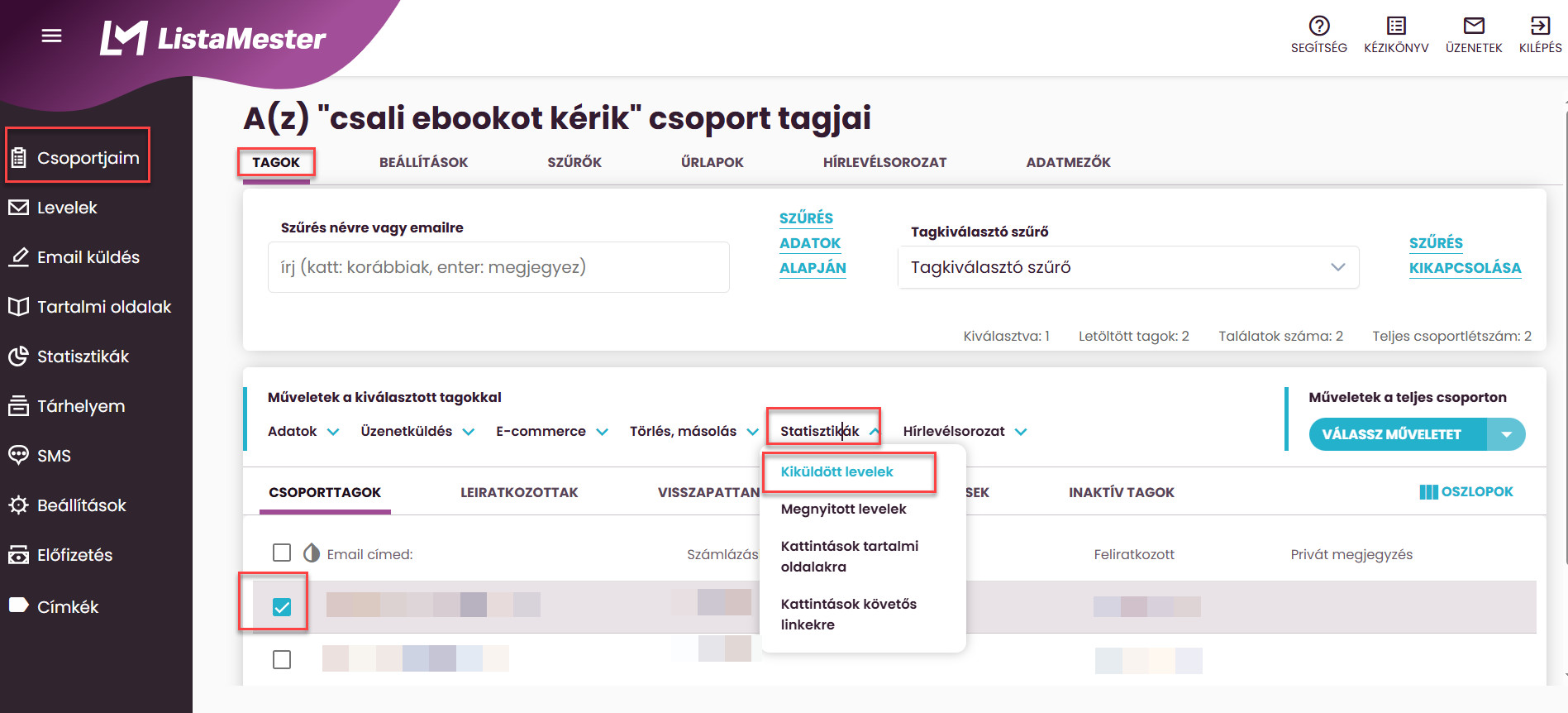Open the Leiratkozottak sub-tab
This screenshot has height=713, width=1568.
[519, 492]
